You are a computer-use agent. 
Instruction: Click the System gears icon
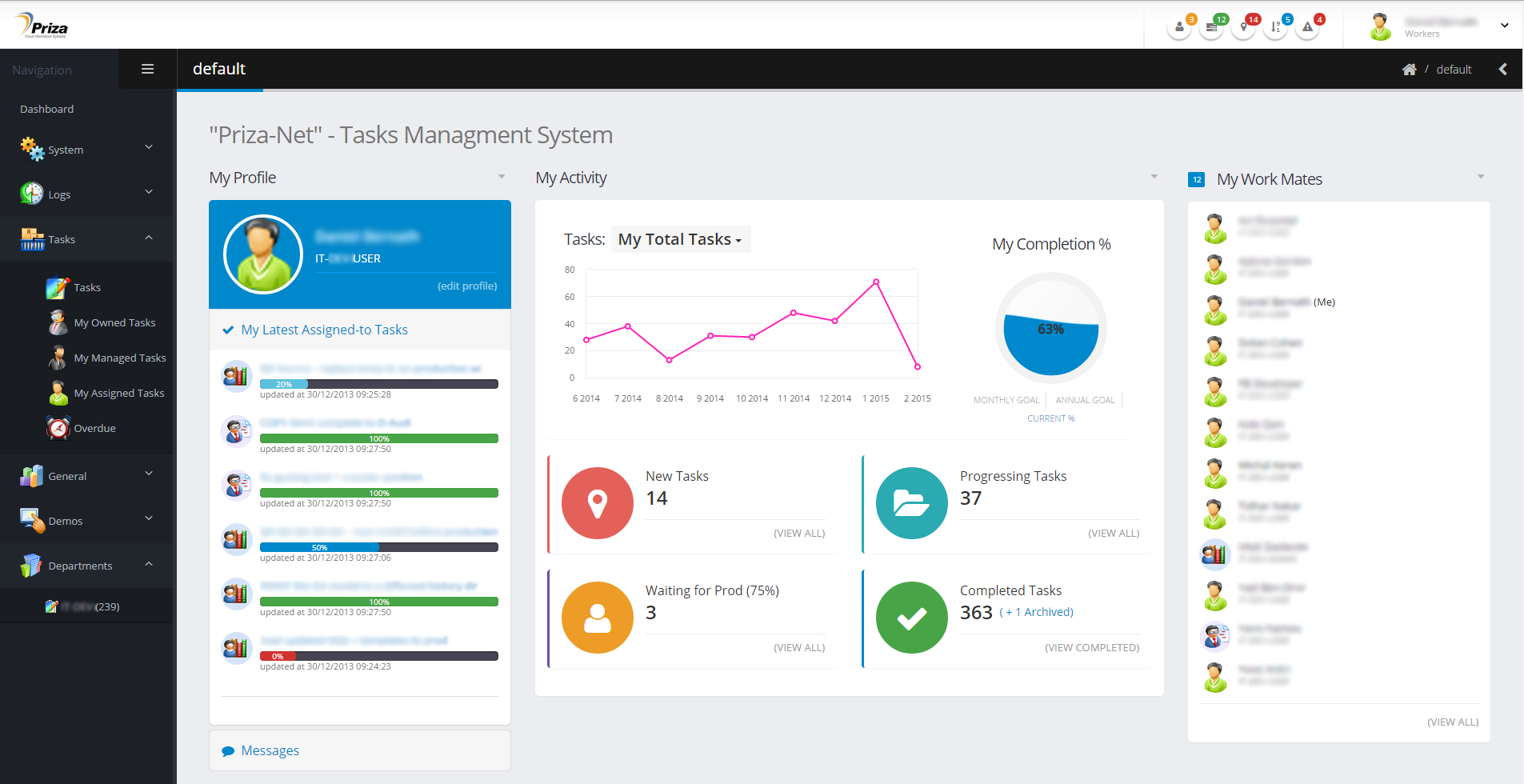point(32,149)
